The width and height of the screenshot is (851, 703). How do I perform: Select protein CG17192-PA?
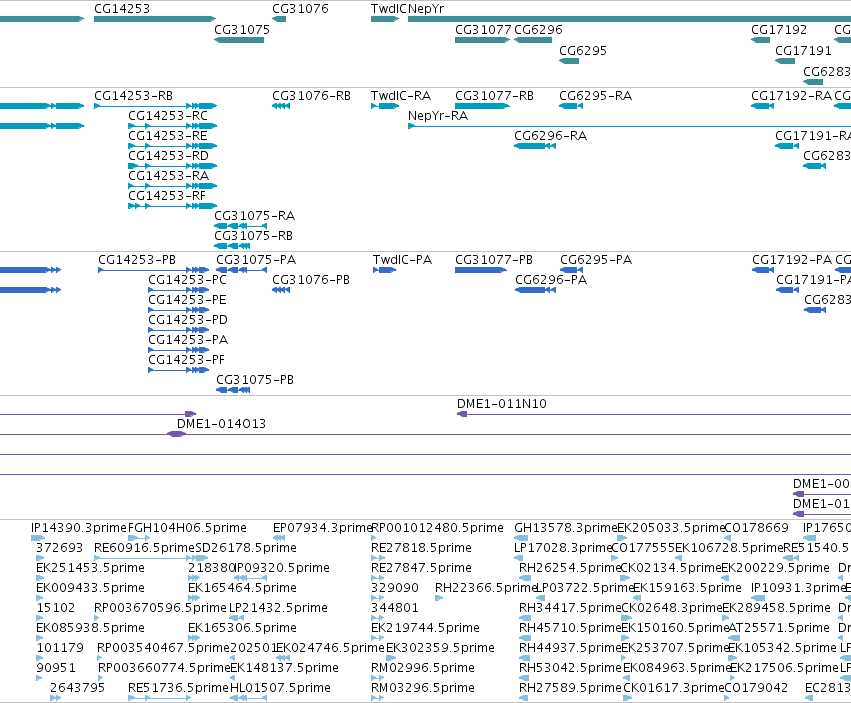[791, 260]
